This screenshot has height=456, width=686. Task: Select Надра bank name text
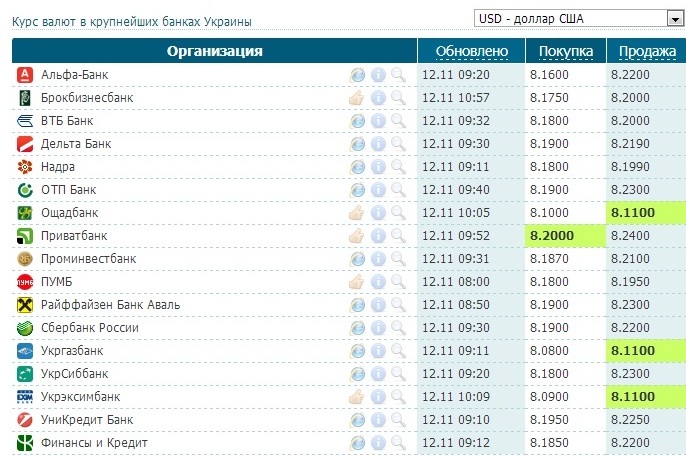58,167
